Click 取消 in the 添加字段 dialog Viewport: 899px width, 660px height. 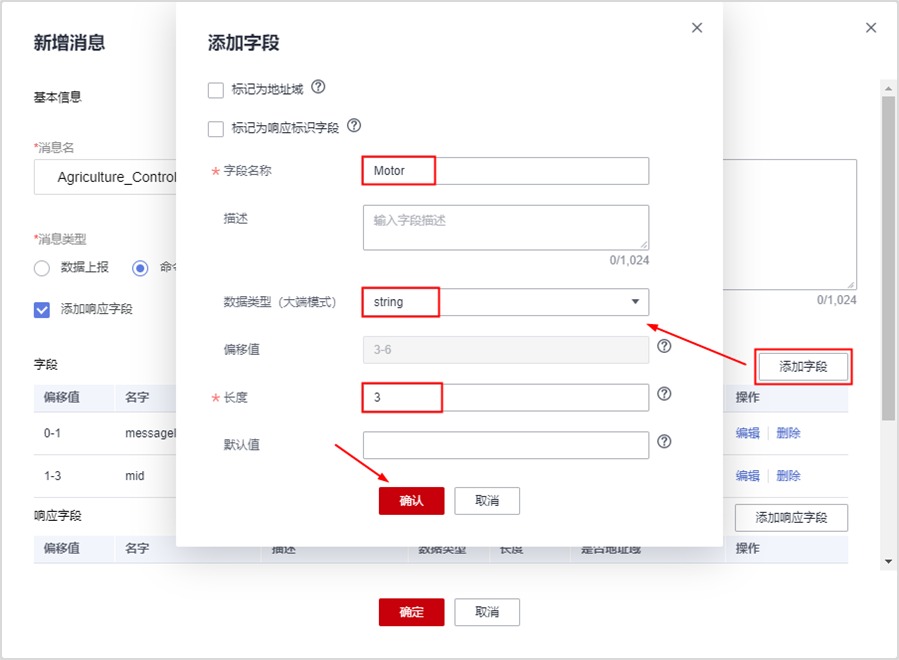point(487,501)
